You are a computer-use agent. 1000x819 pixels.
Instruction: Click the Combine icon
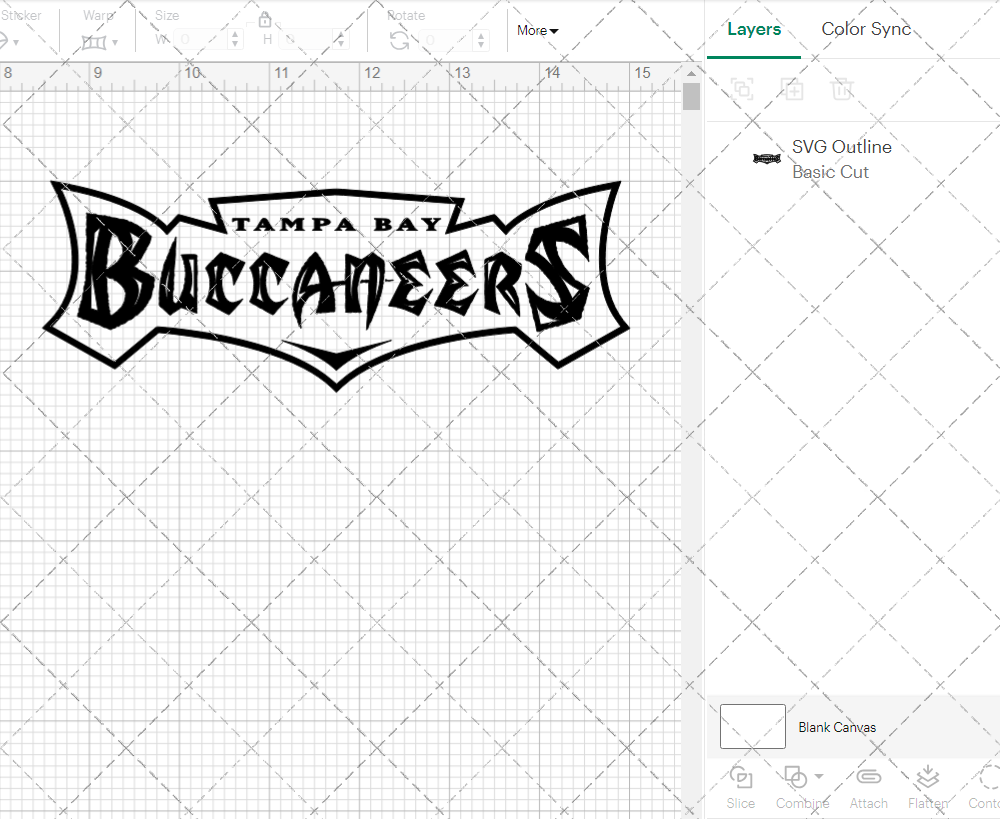click(x=795, y=778)
